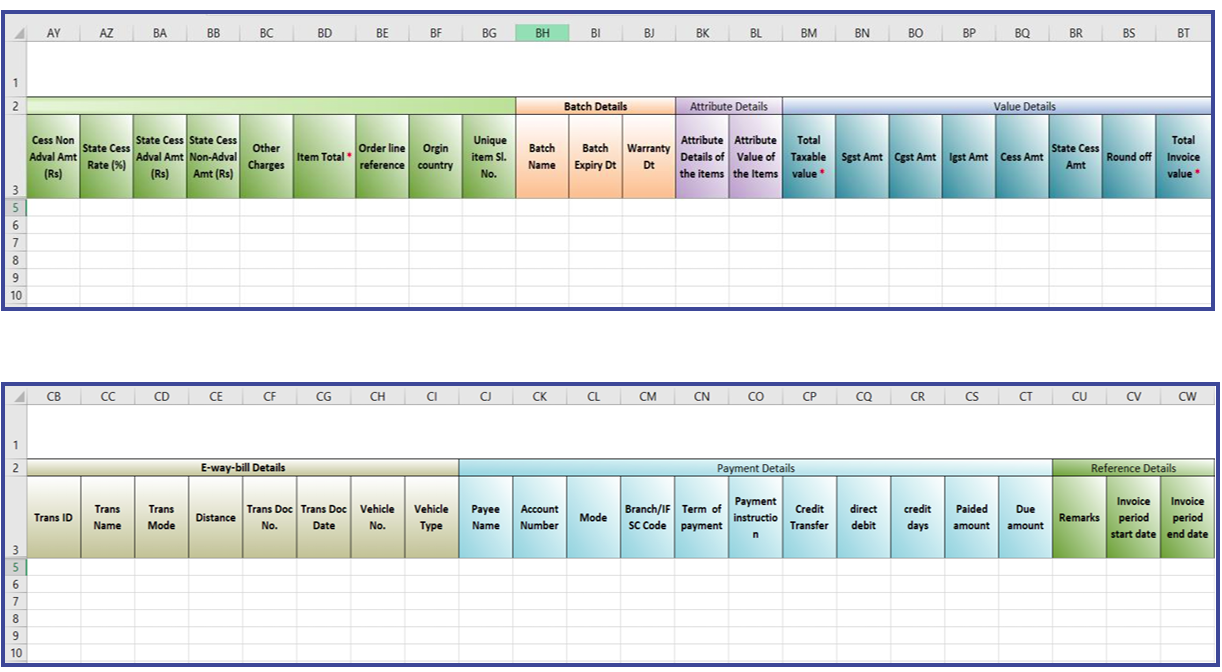Click the Total Invoice value header

pyautogui.click(x=1183, y=155)
